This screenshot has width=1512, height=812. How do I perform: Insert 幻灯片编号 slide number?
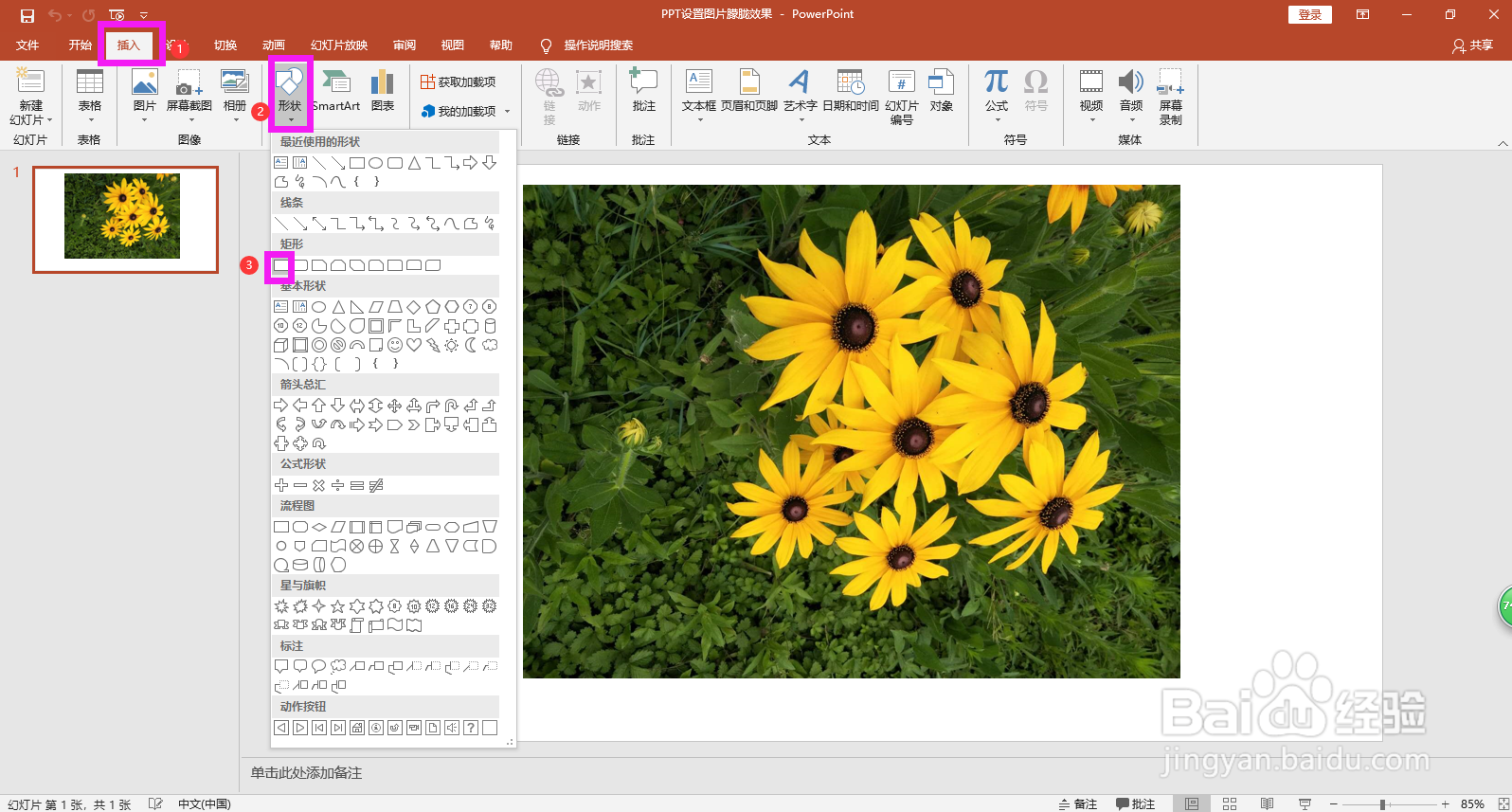coord(902,97)
